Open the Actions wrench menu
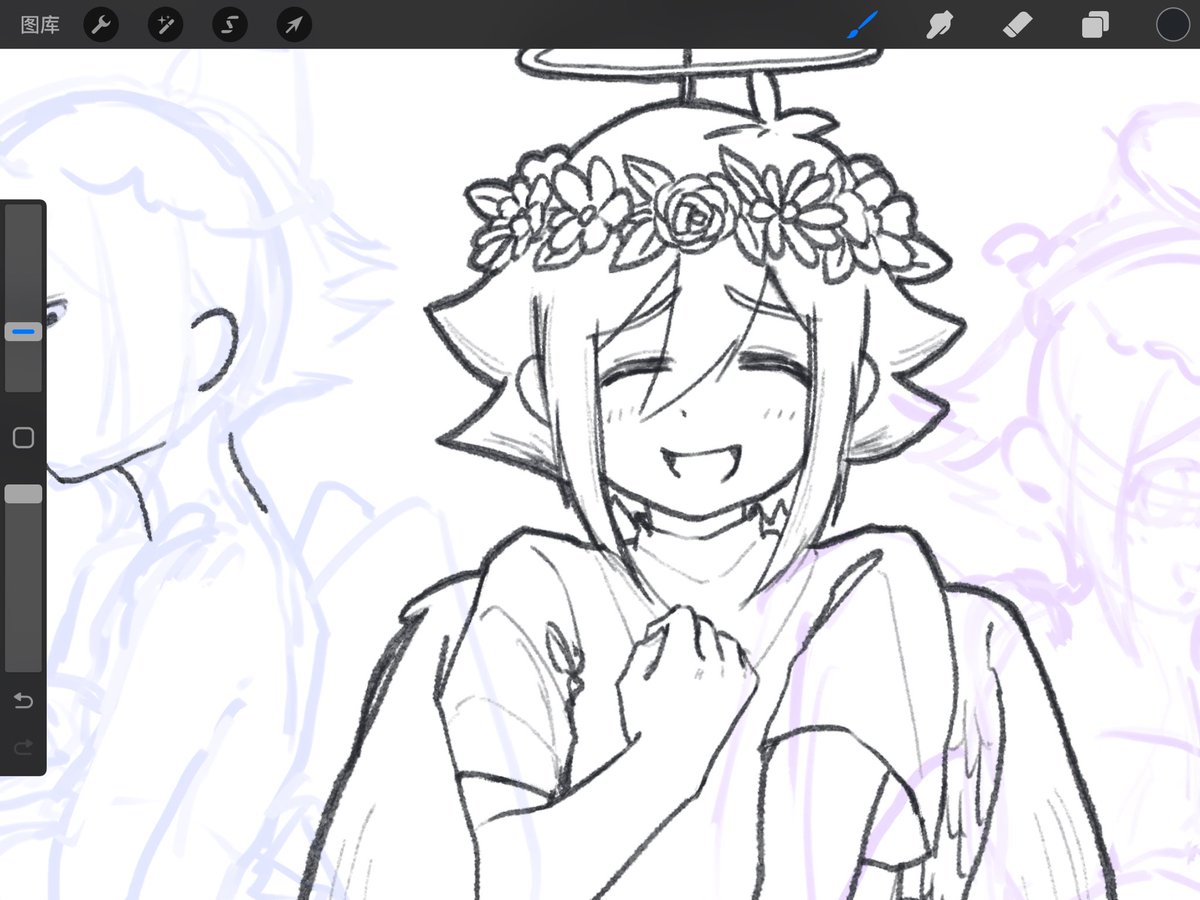 [x=101, y=25]
